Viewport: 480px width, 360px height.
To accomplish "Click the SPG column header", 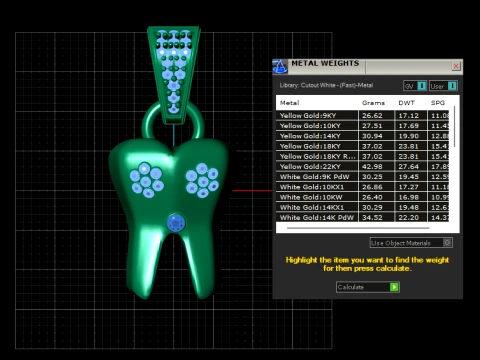I will point(438,103).
